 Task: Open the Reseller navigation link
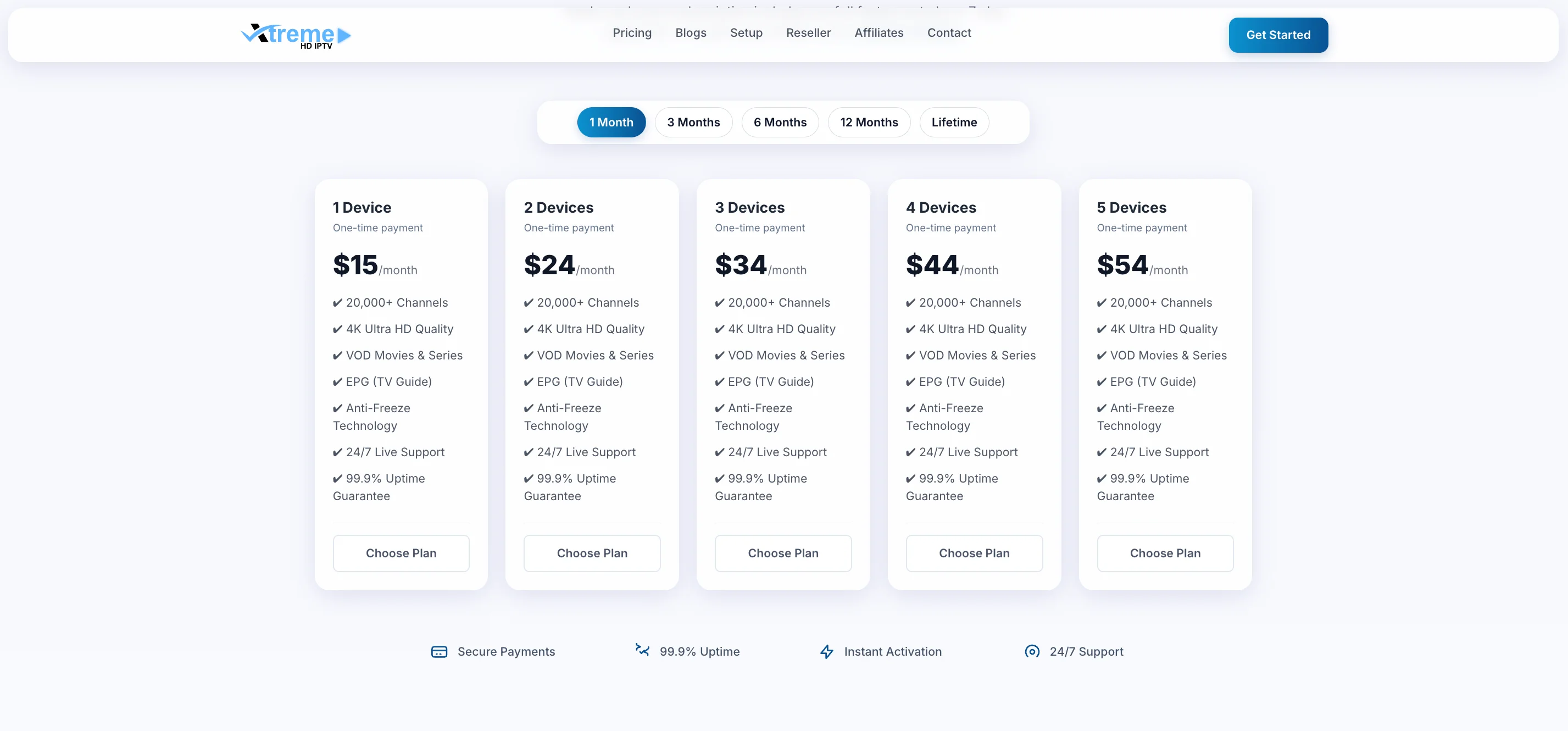tap(808, 33)
